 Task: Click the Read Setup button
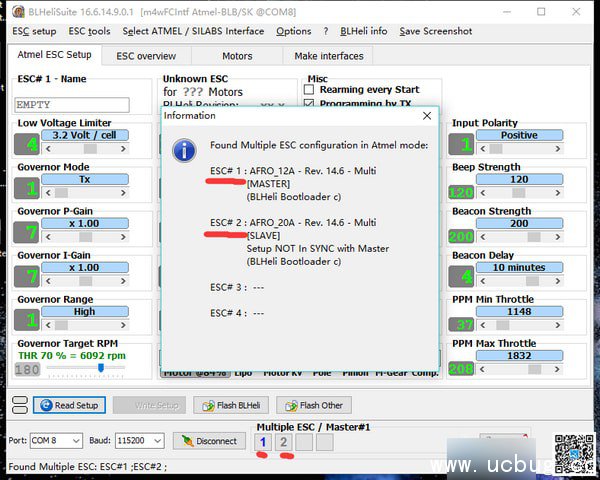click(69, 405)
